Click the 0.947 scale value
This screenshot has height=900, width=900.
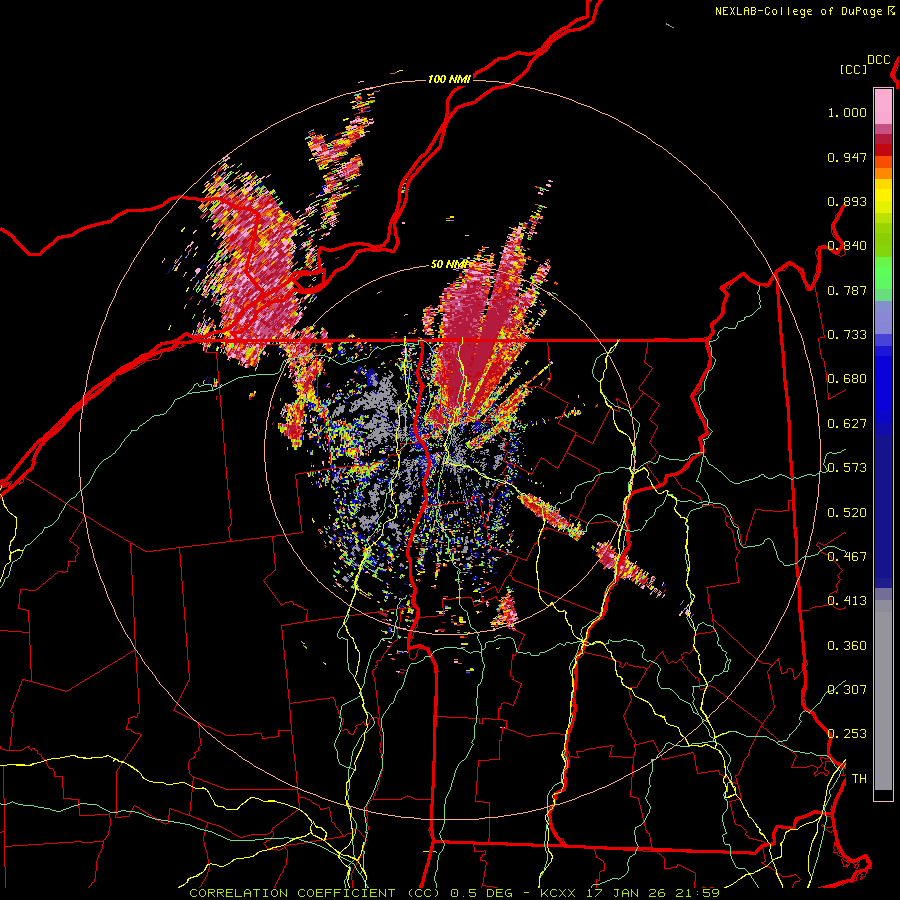point(847,157)
